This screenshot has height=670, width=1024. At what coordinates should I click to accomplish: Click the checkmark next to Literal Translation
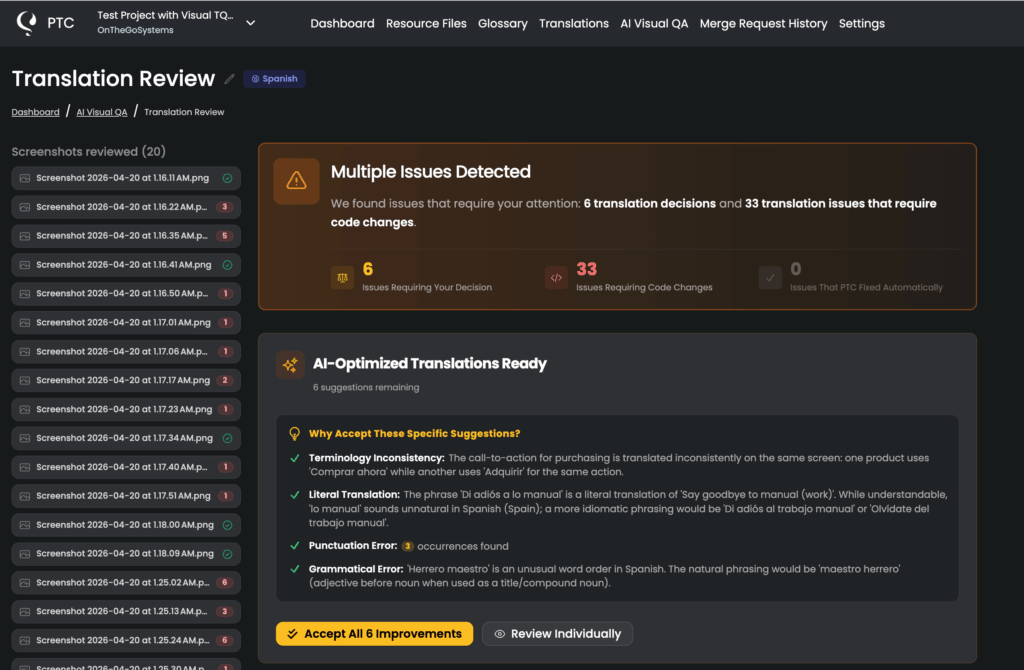295,495
